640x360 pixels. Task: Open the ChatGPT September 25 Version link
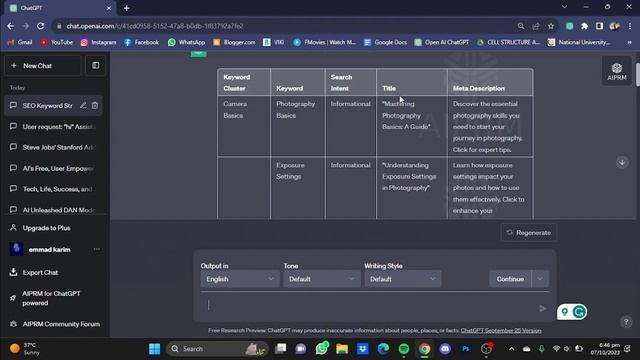(x=501, y=331)
